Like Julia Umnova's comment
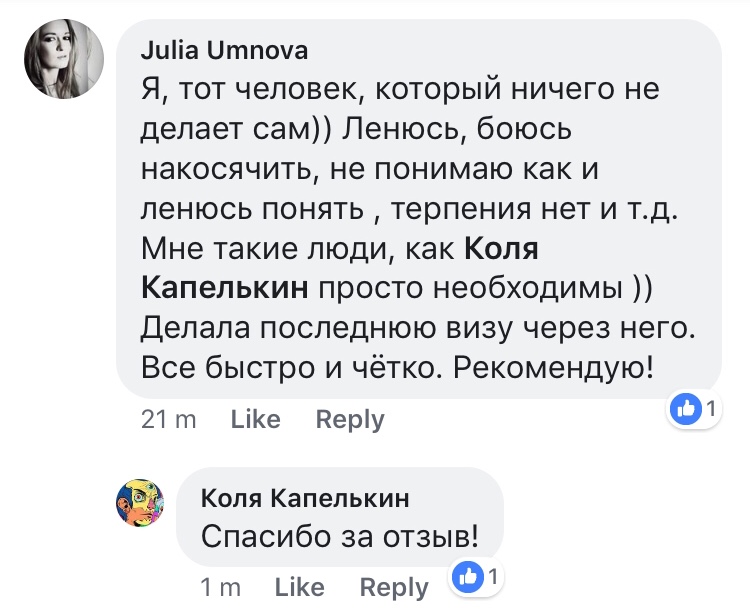 255,420
